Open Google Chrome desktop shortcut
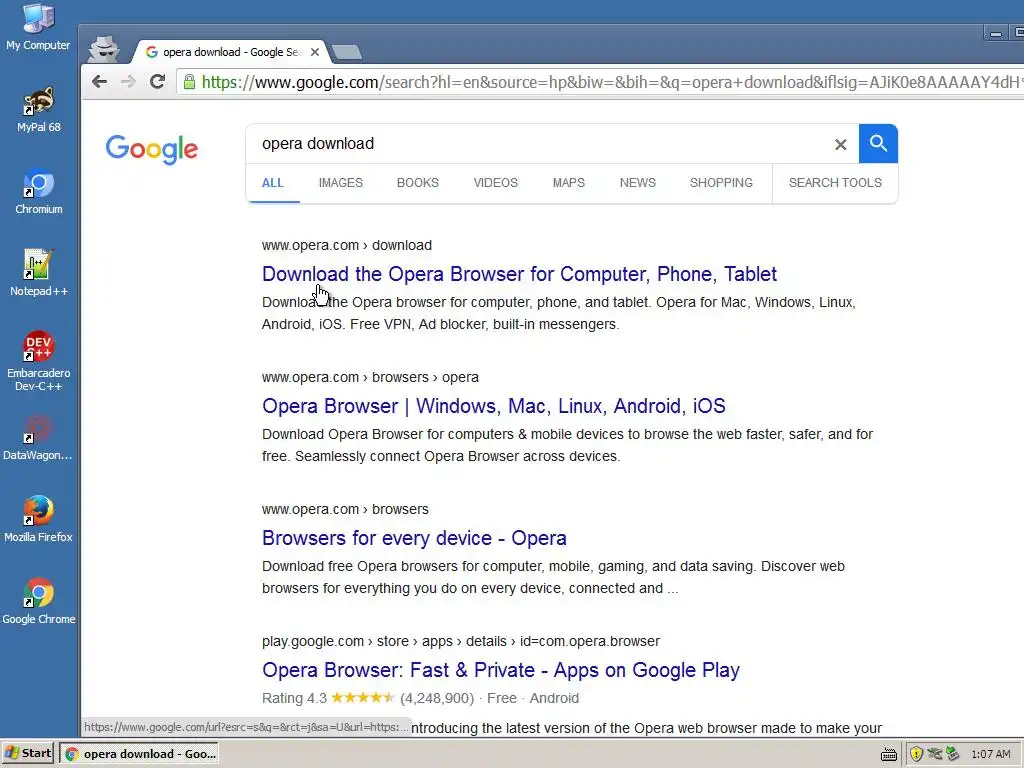The height and width of the screenshot is (768, 1024). [39, 601]
